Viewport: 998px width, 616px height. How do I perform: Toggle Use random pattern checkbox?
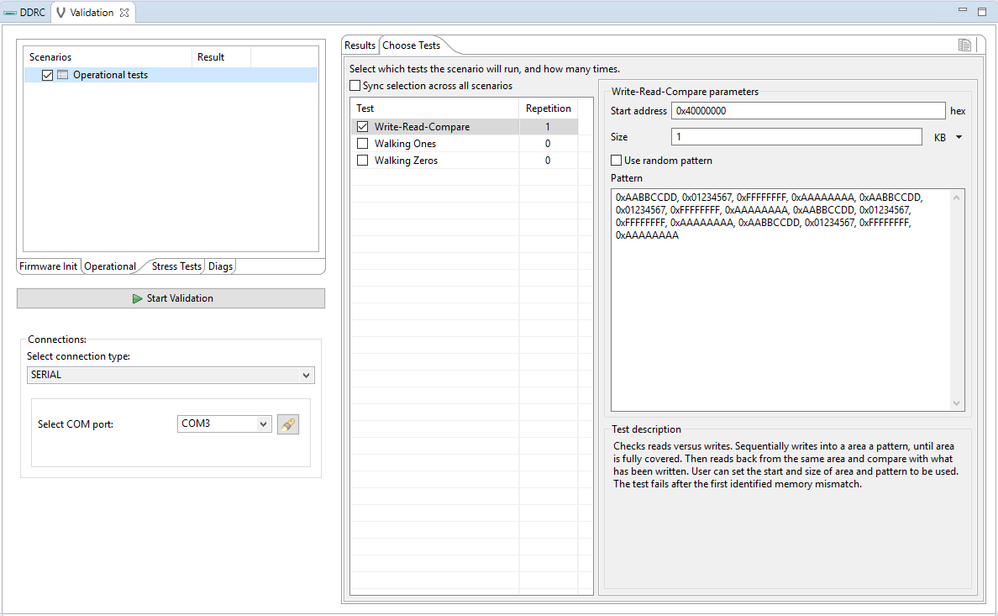(616, 160)
